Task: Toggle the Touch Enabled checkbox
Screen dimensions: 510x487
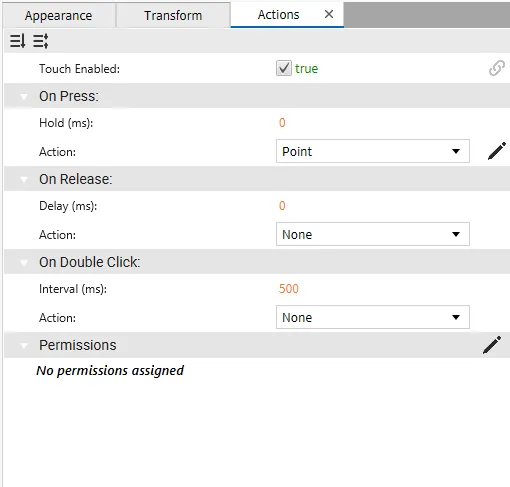Action: click(x=284, y=68)
